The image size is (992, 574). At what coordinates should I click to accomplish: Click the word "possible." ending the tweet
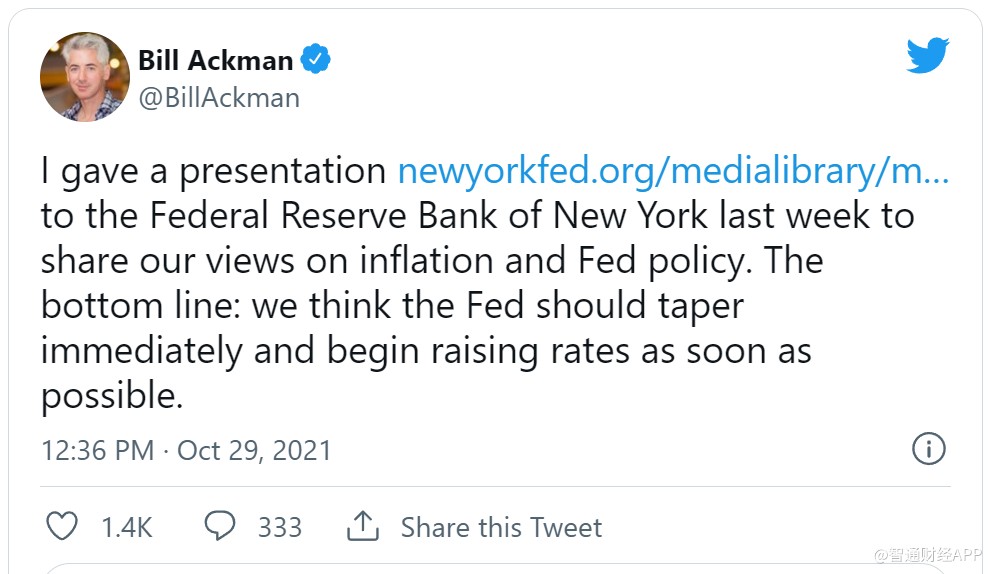pos(112,397)
